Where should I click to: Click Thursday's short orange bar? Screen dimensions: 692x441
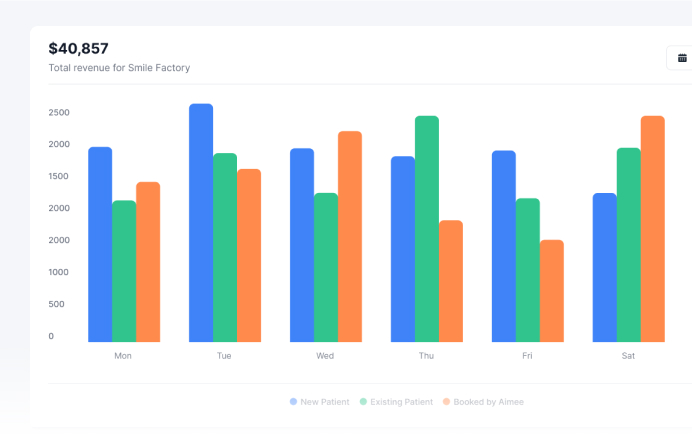click(x=451, y=281)
